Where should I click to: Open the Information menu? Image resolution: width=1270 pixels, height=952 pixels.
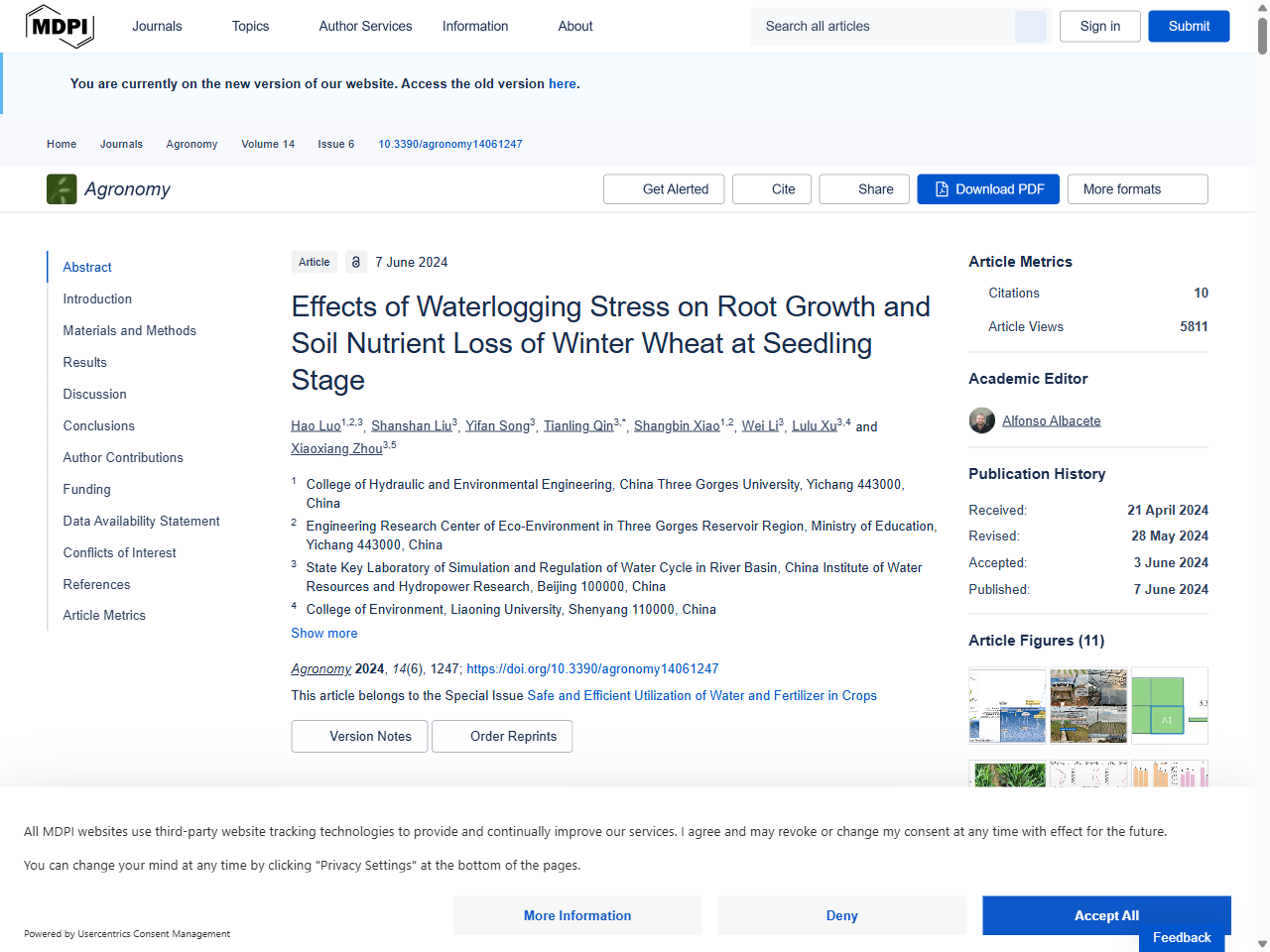475,26
